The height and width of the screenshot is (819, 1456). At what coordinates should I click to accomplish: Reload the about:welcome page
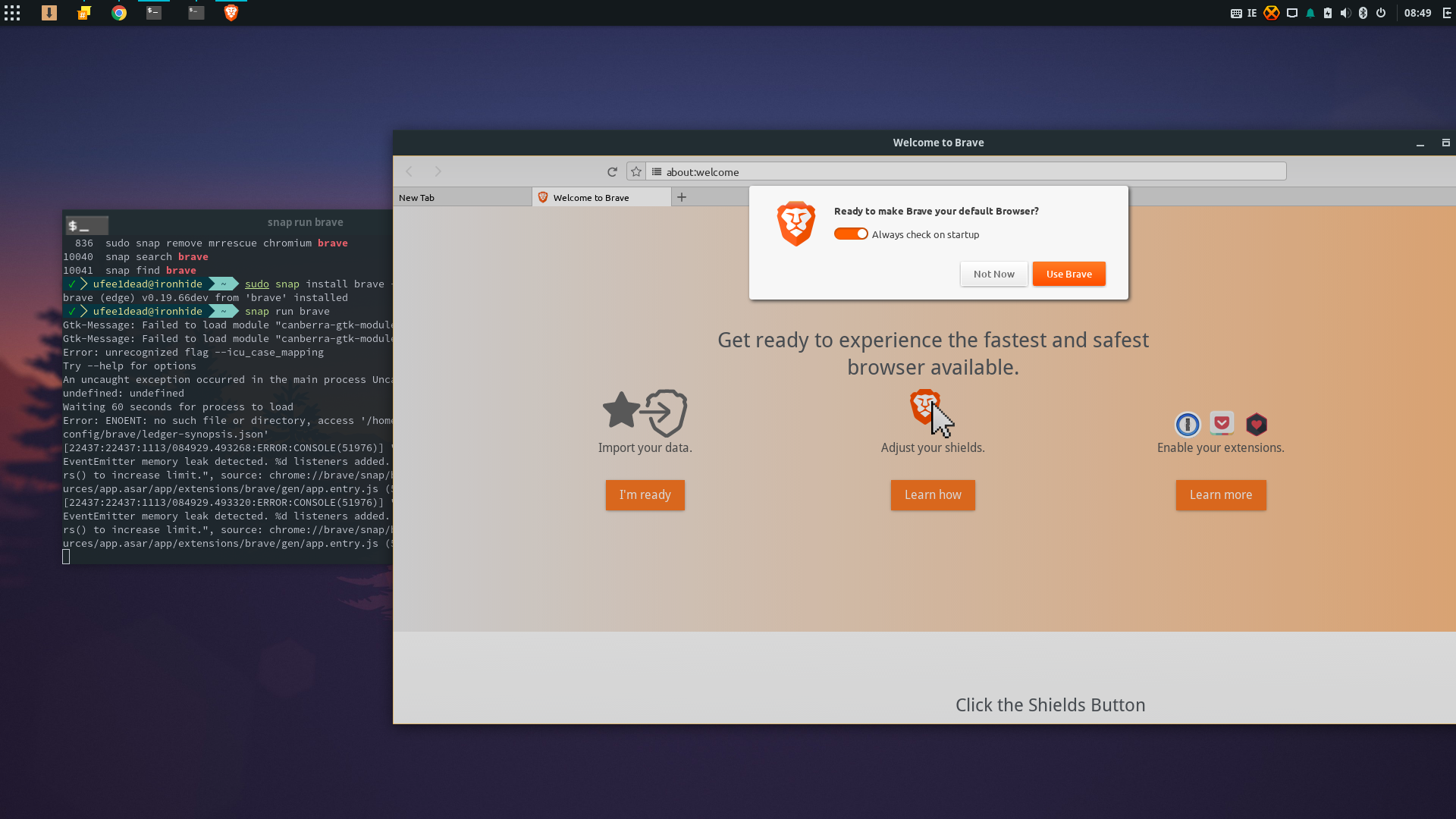tap(612, 171)
